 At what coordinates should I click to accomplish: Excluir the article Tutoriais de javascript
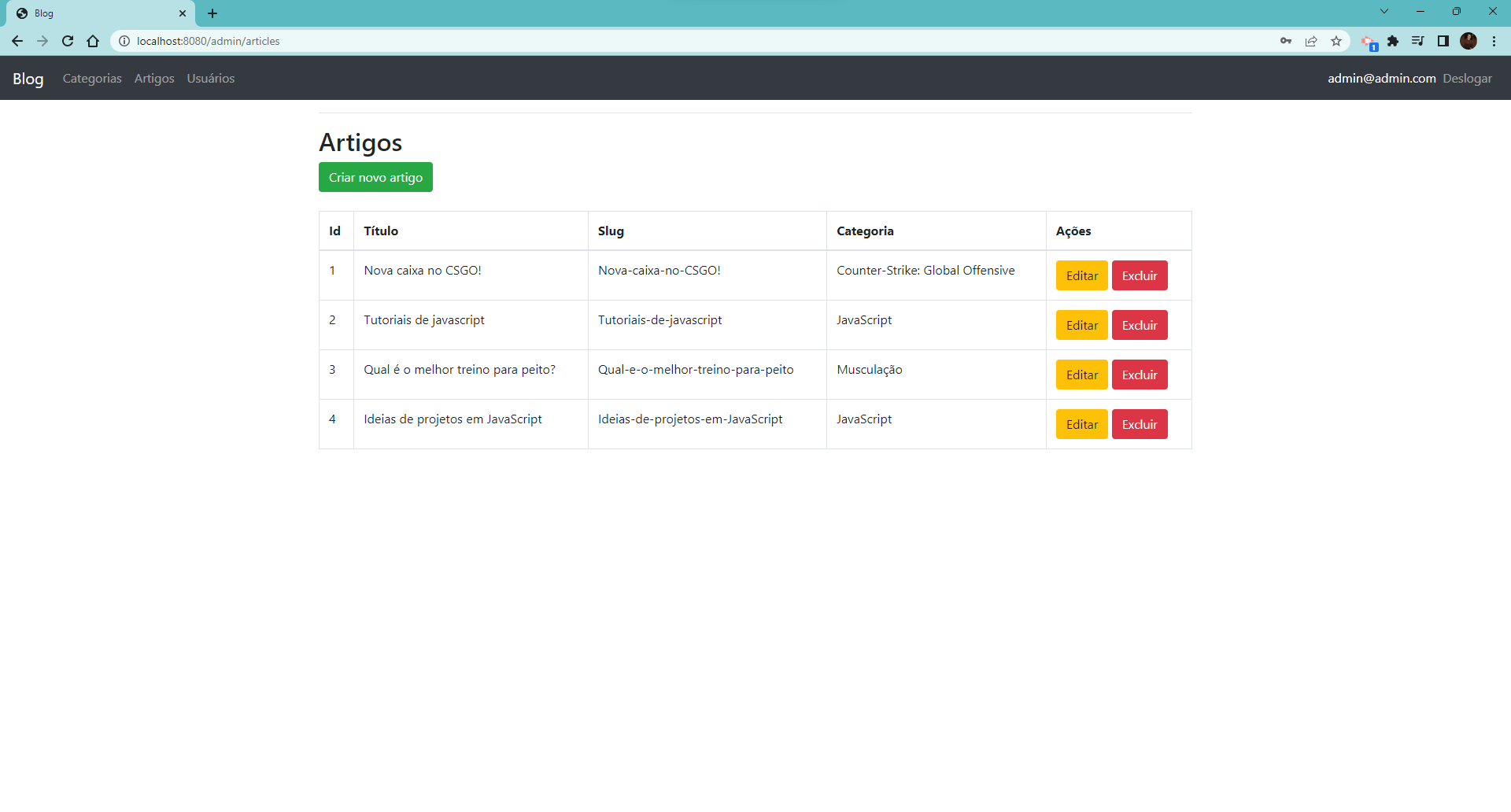(1139, 324)
